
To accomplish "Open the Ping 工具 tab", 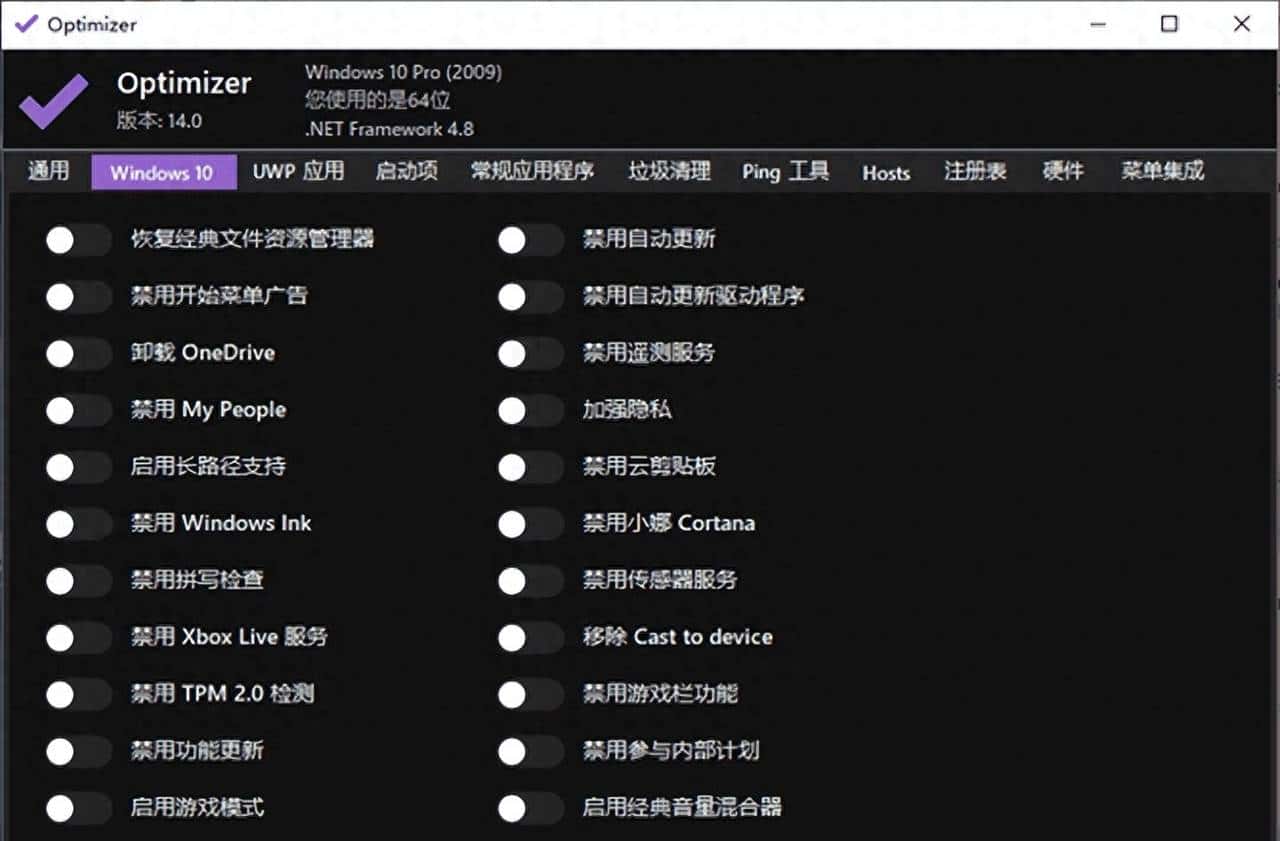I will (785, 171).
